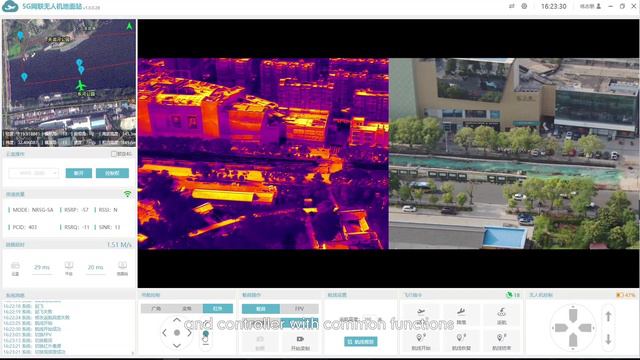Viewport: 640px width, 360px height.
Task: Click the server latency icon
Action: click(x=15, y=266)
